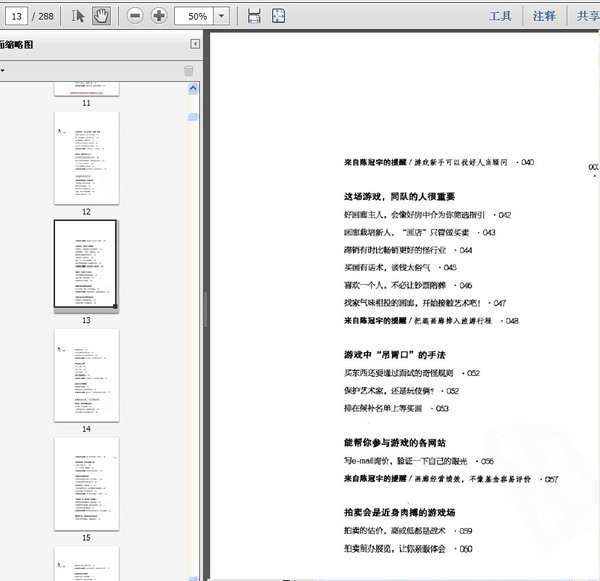Screen dimensions: 600x581
Task: Click the entry ending with page 060
Action: (408, 548)
